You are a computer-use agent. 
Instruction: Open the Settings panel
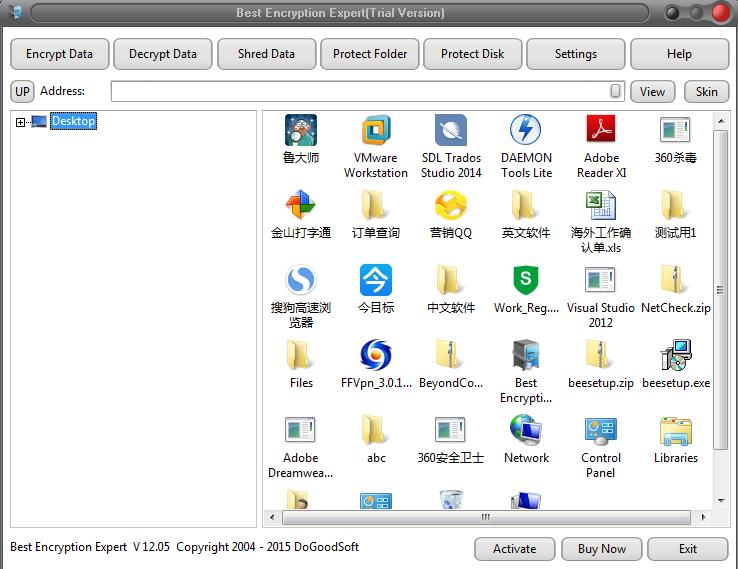point(576,54)
